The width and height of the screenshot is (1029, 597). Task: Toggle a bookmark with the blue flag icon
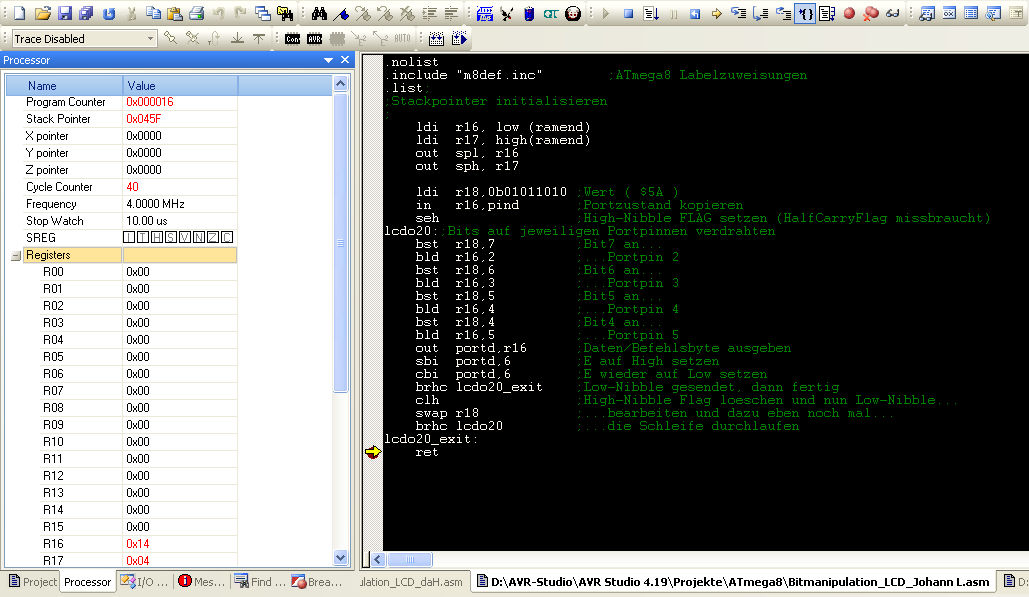(x=341, y=13)
